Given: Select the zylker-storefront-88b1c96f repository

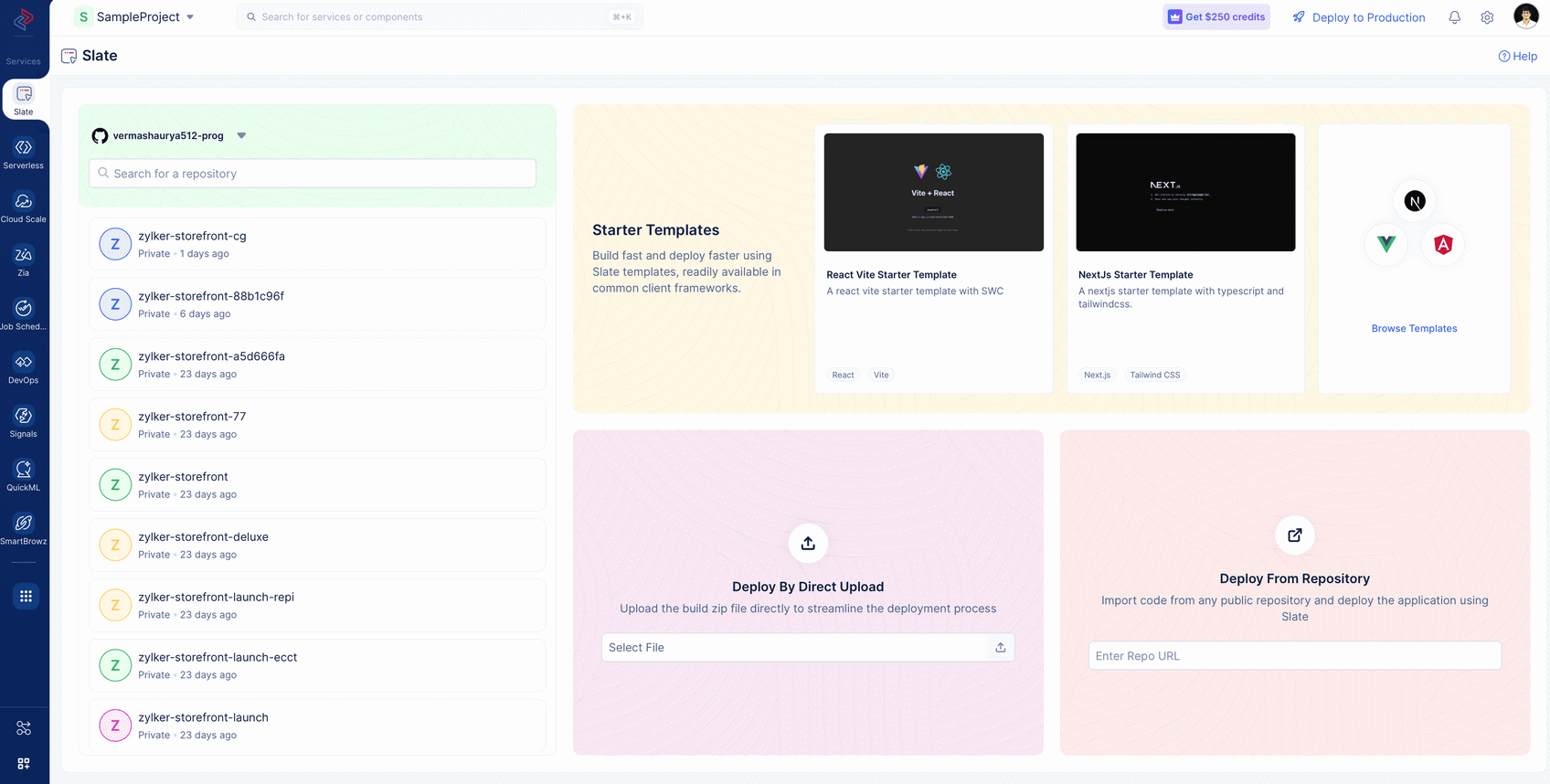Looking at the screenshot, I should click(317, 304).
